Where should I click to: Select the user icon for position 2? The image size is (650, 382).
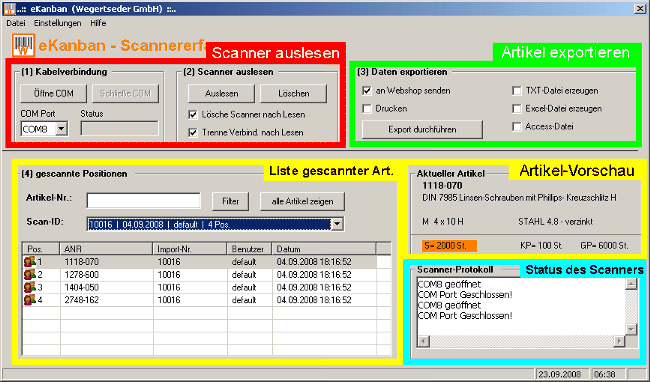coord(29,274)
